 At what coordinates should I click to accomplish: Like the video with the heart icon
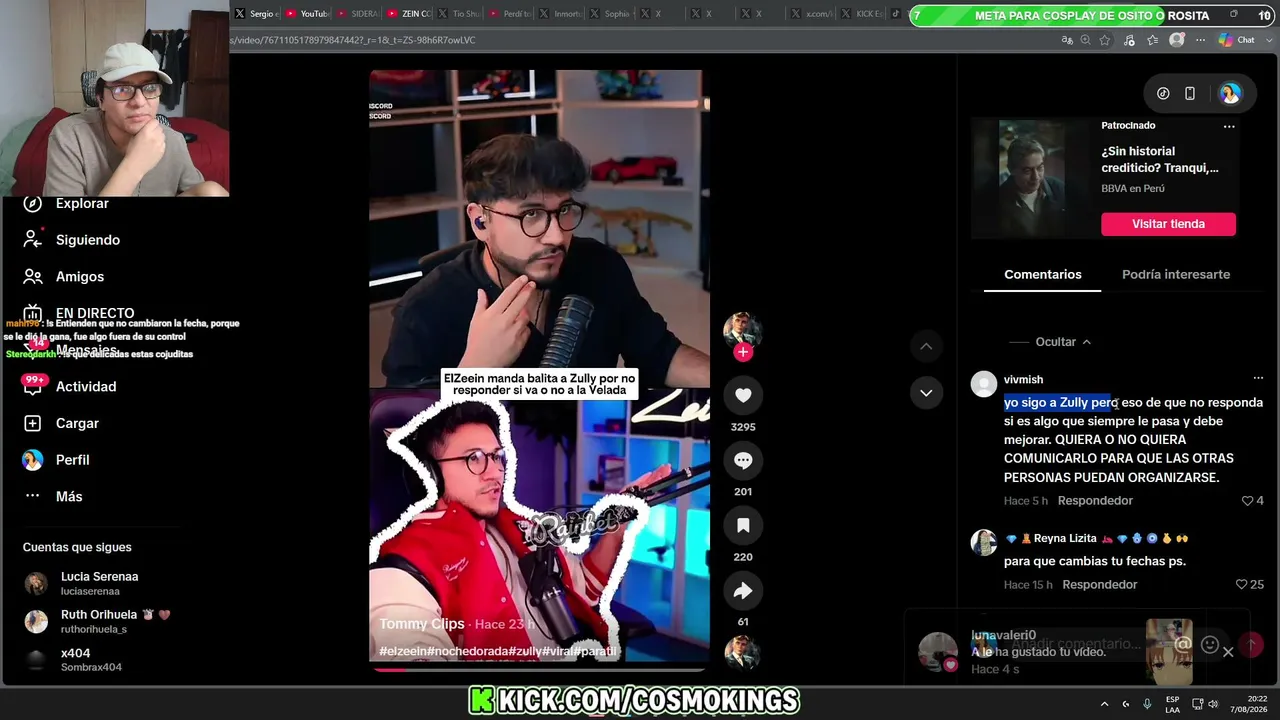pos(743,395)
